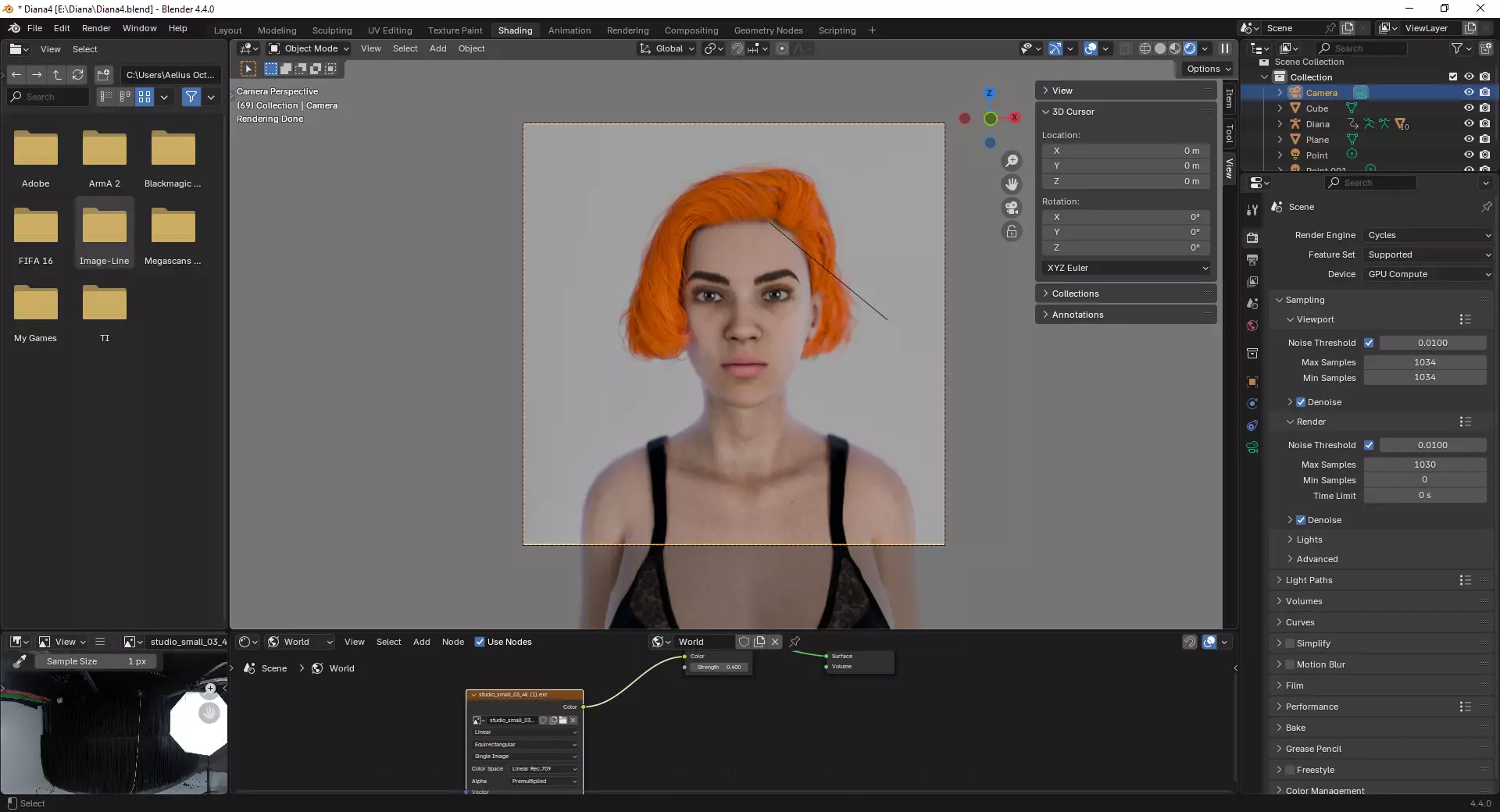This screenshot has width=1500, height=812.
Task: Pause viewport rendering preview
Action: click(x=1225, y=48)
